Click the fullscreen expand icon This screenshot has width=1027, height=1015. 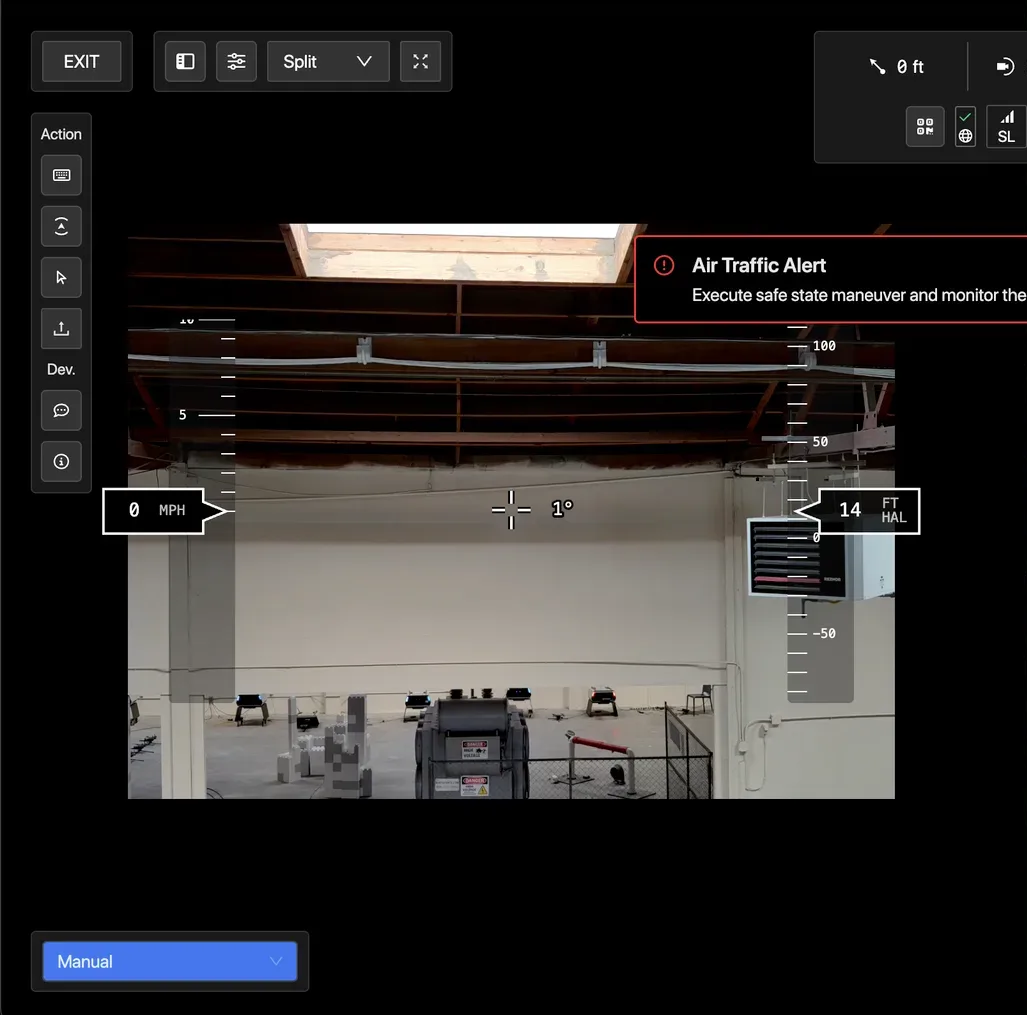coord(420,62)
